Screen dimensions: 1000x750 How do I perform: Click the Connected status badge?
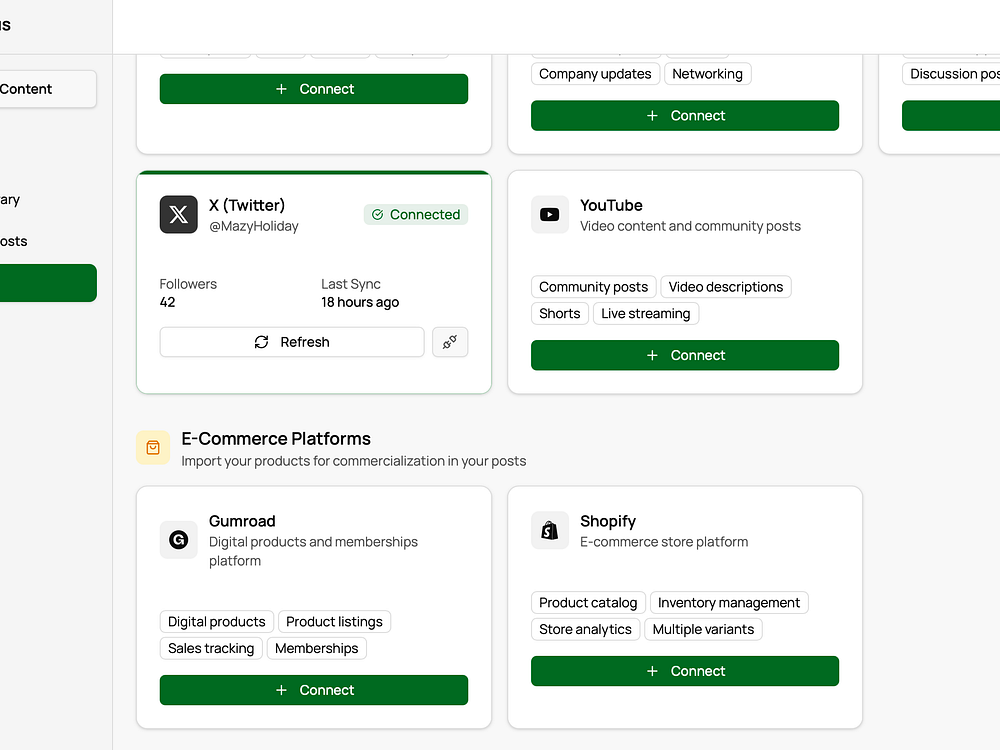416,215
